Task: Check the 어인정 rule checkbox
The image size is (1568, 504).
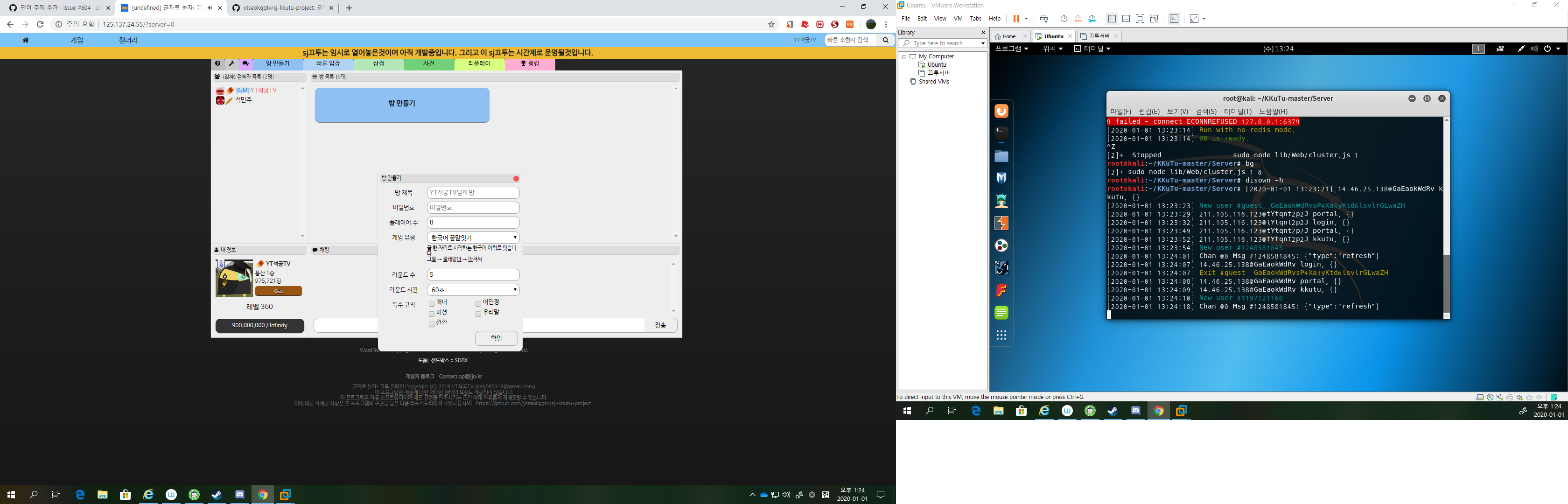Action: tap(478, 303)
